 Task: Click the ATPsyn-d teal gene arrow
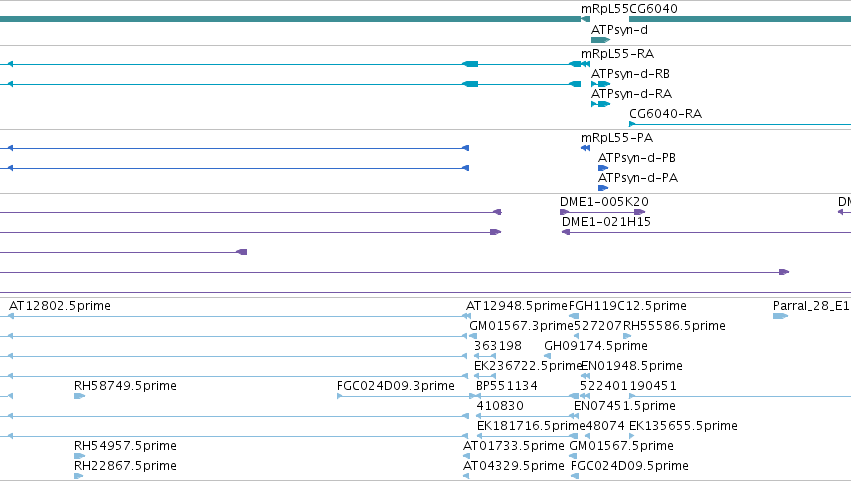pyautogui.click(x=600, y=40)
